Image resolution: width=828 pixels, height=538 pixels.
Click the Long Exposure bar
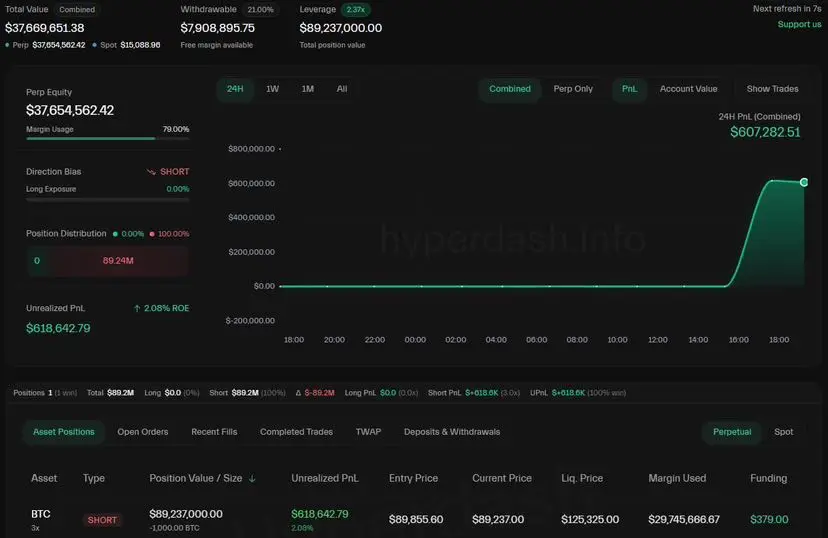108,200
